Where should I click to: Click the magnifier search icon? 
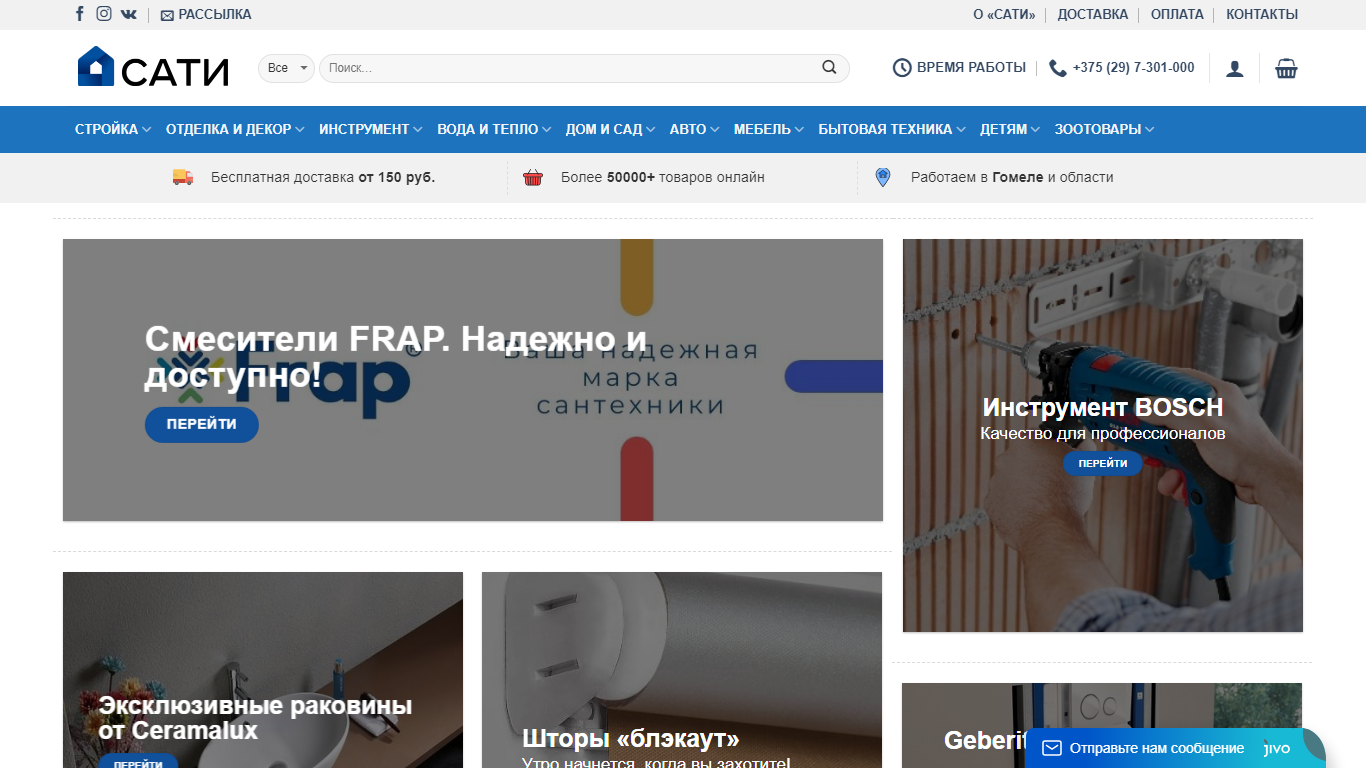pyautogui.click(x=829, y=68)
